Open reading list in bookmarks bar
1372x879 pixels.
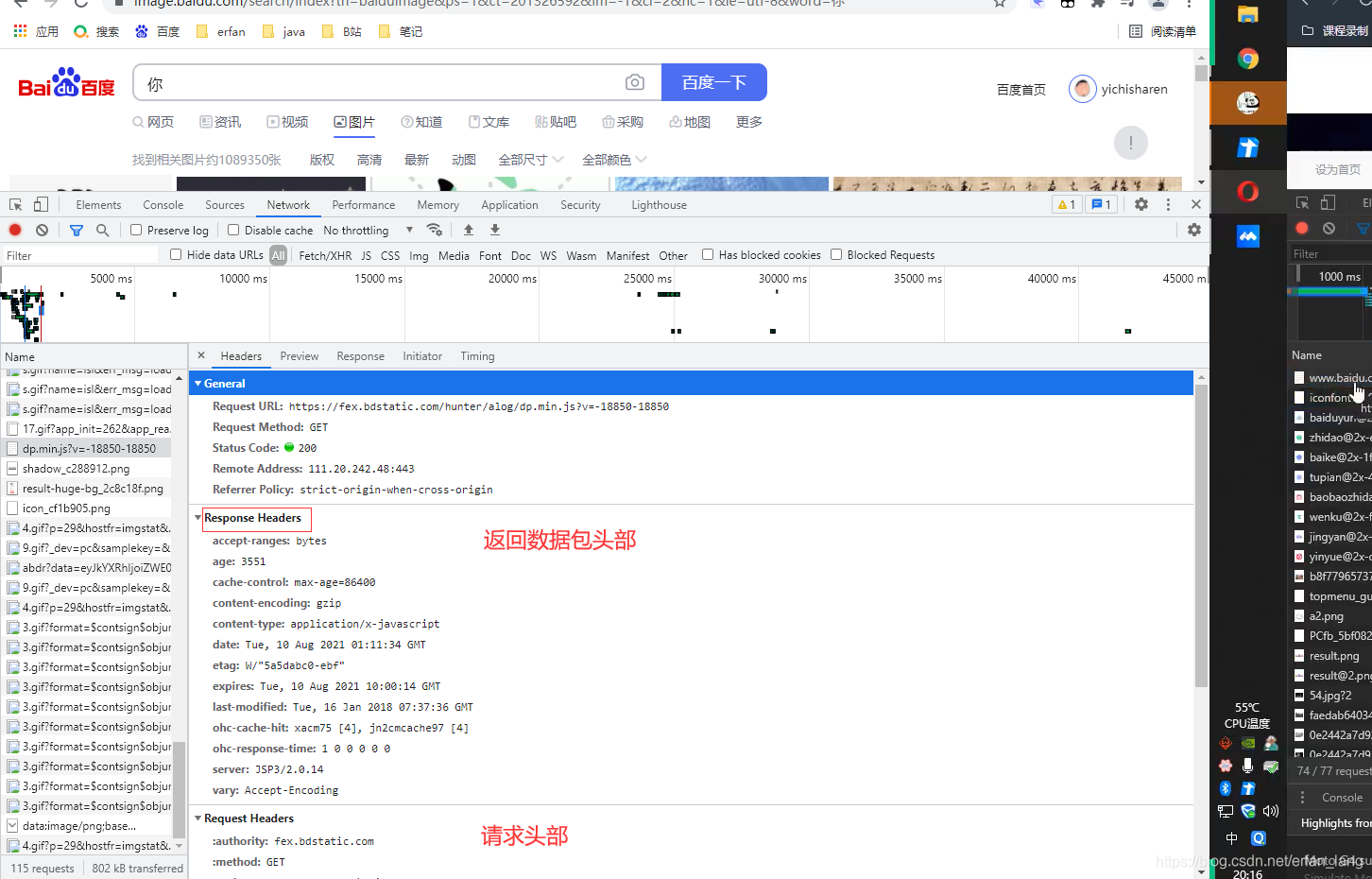(1162, 31)
